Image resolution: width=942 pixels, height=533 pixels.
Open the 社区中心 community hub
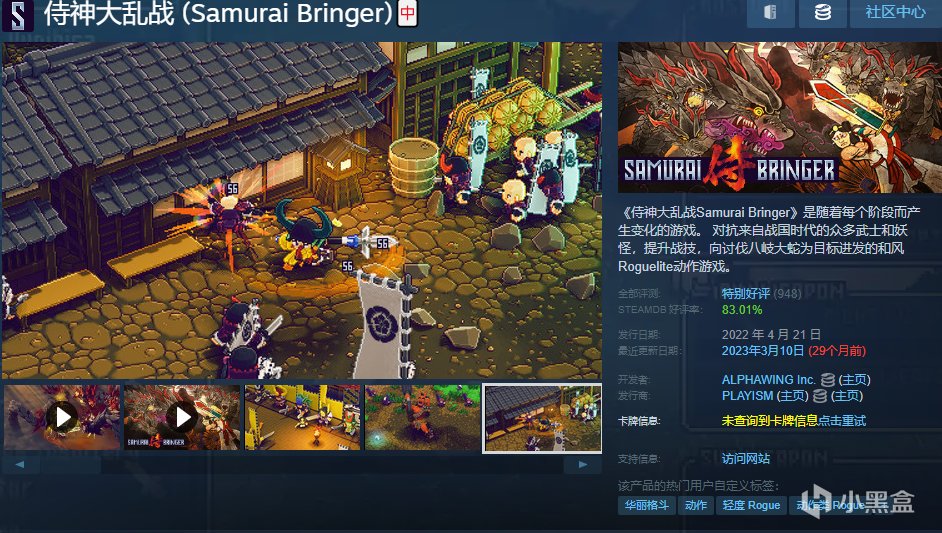point(895,13)
